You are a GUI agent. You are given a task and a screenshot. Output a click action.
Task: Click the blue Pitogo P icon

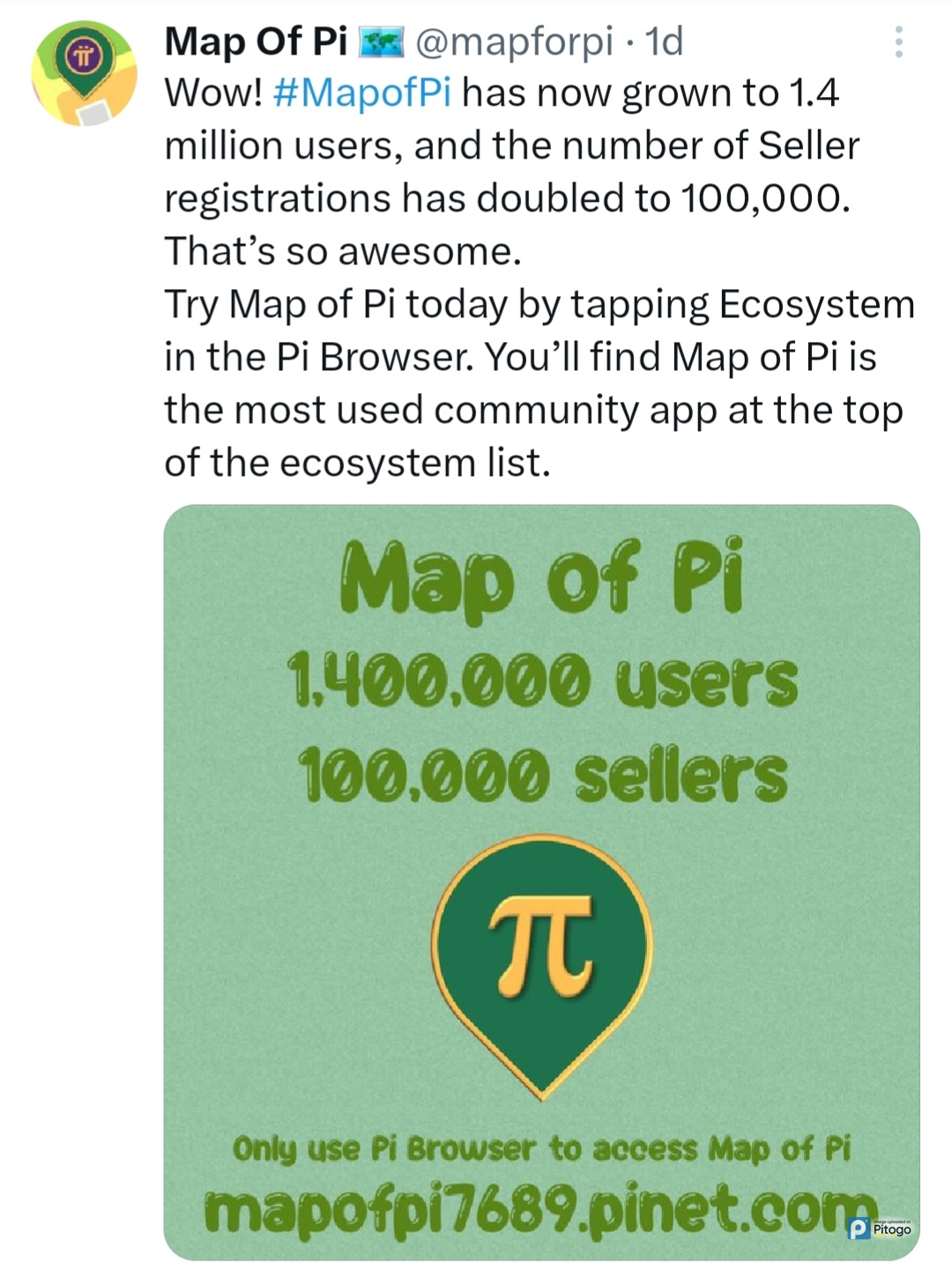point(858,1228)
